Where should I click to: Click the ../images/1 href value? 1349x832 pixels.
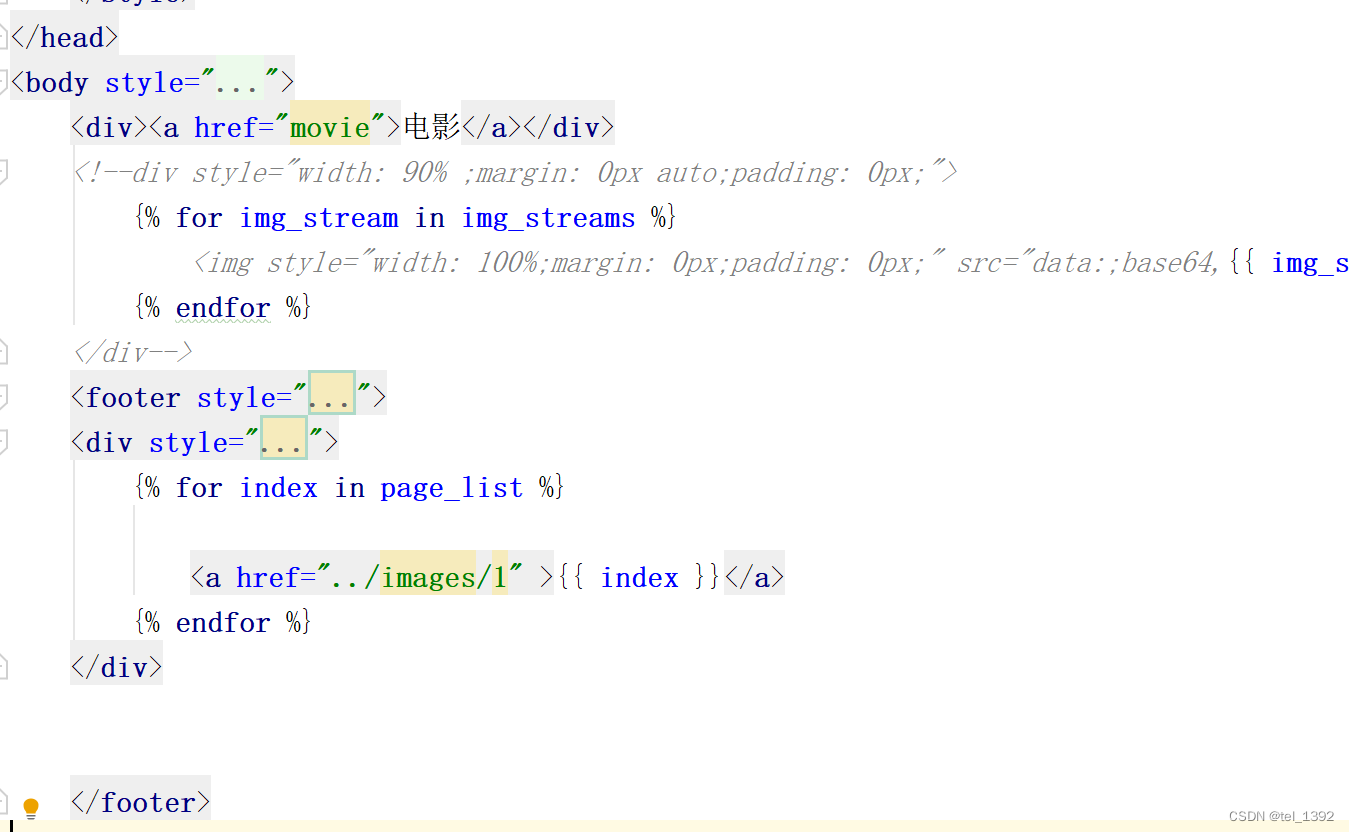coord(421,577)
